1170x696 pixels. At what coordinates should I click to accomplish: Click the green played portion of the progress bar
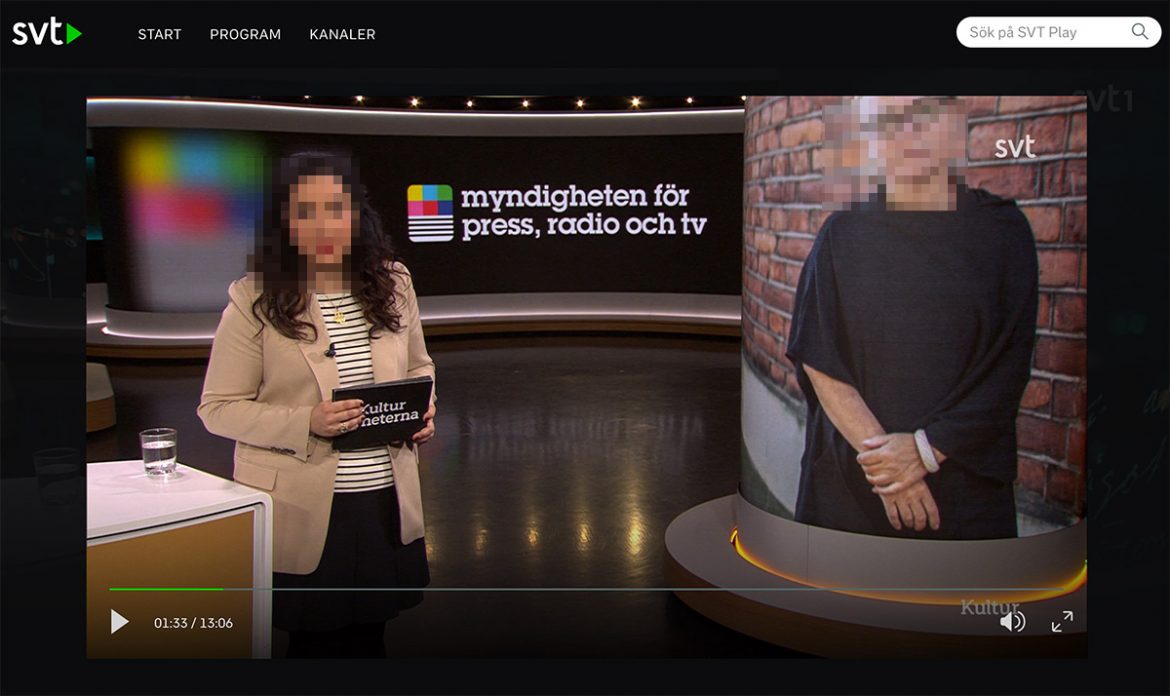pyautogui.click(x=165, y=589)
